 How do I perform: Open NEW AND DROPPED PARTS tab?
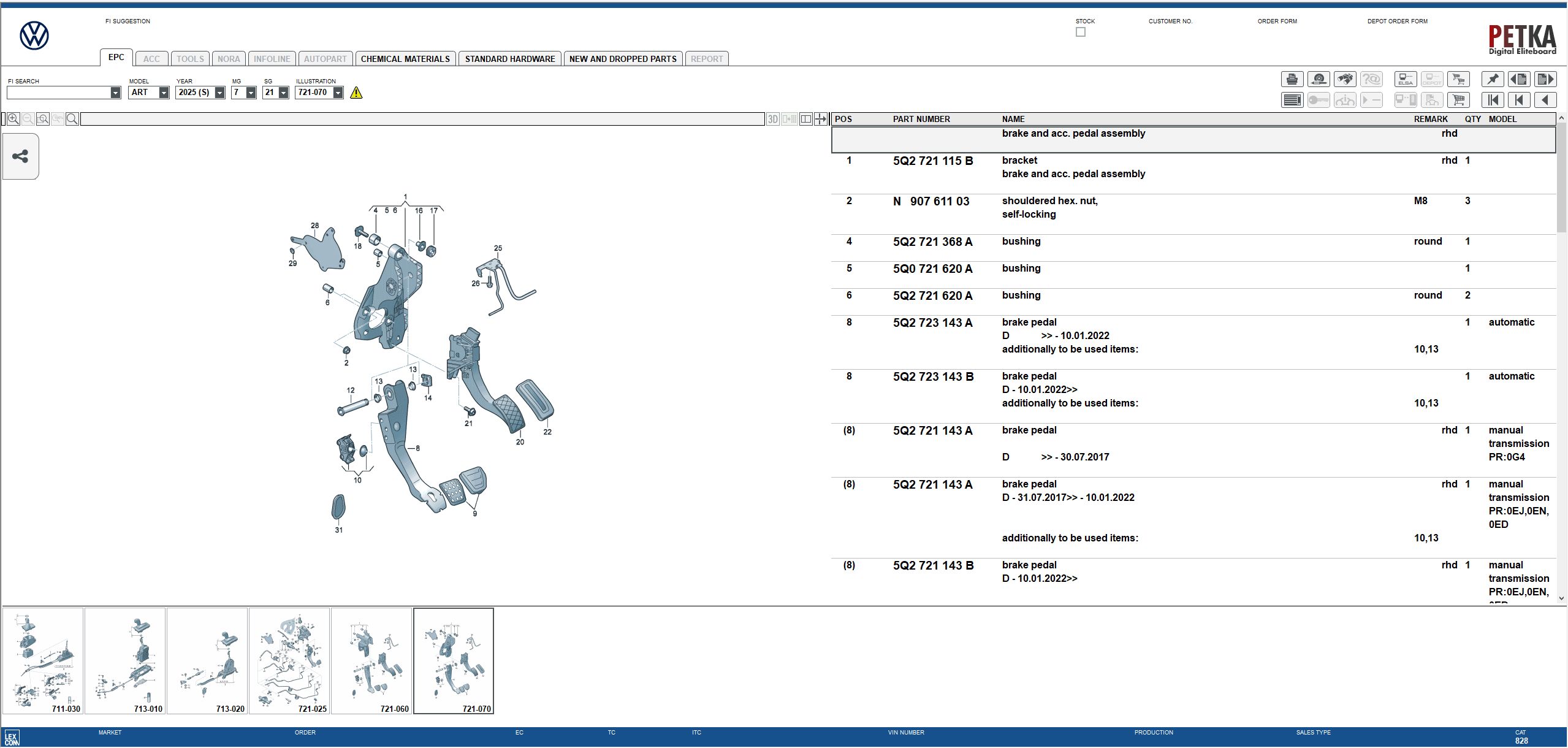[623, 59]
